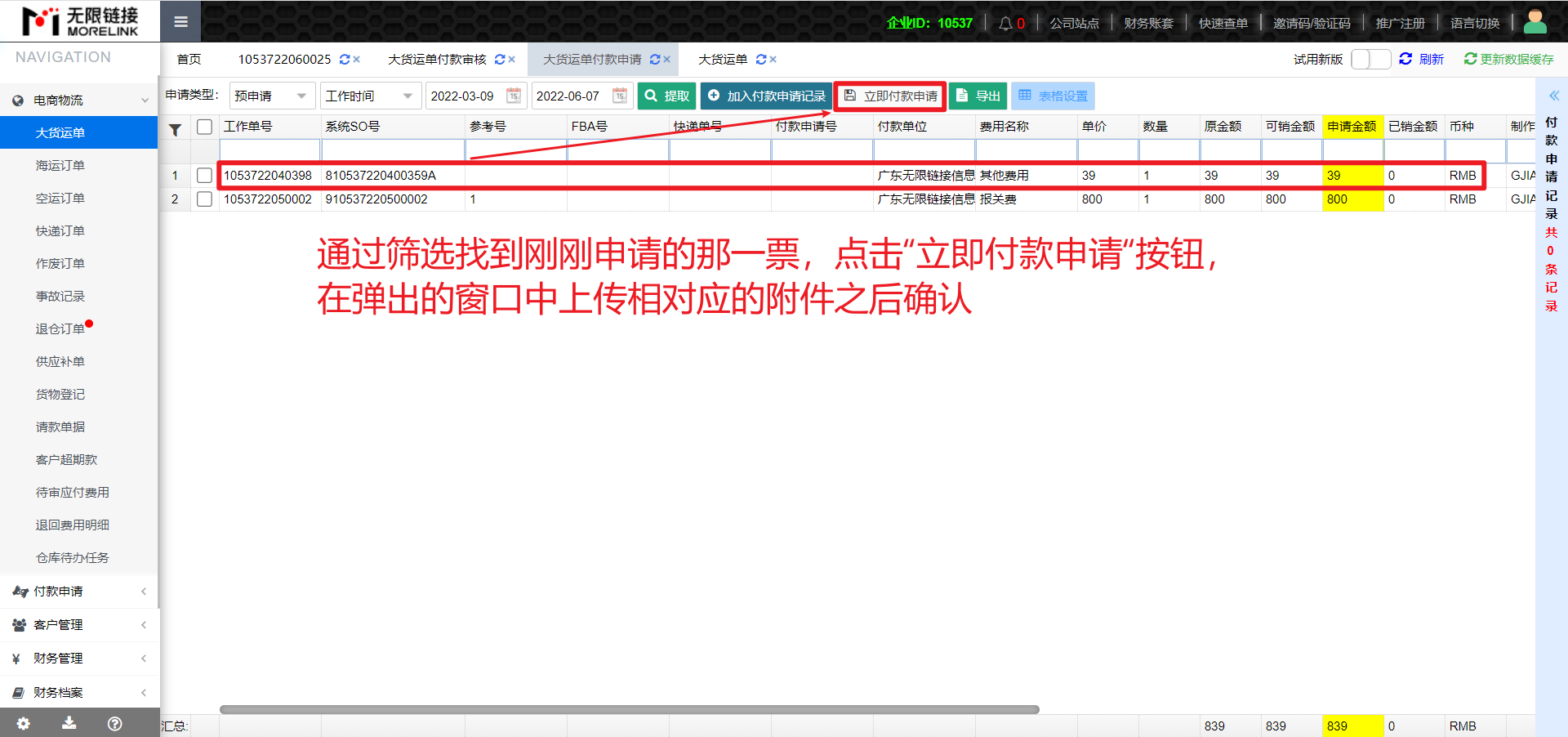The width and height of the screenshot is (1568, 737).
Task: Reload the 1053722060025 tab via its refresh icon
Action: pos(345,59)
